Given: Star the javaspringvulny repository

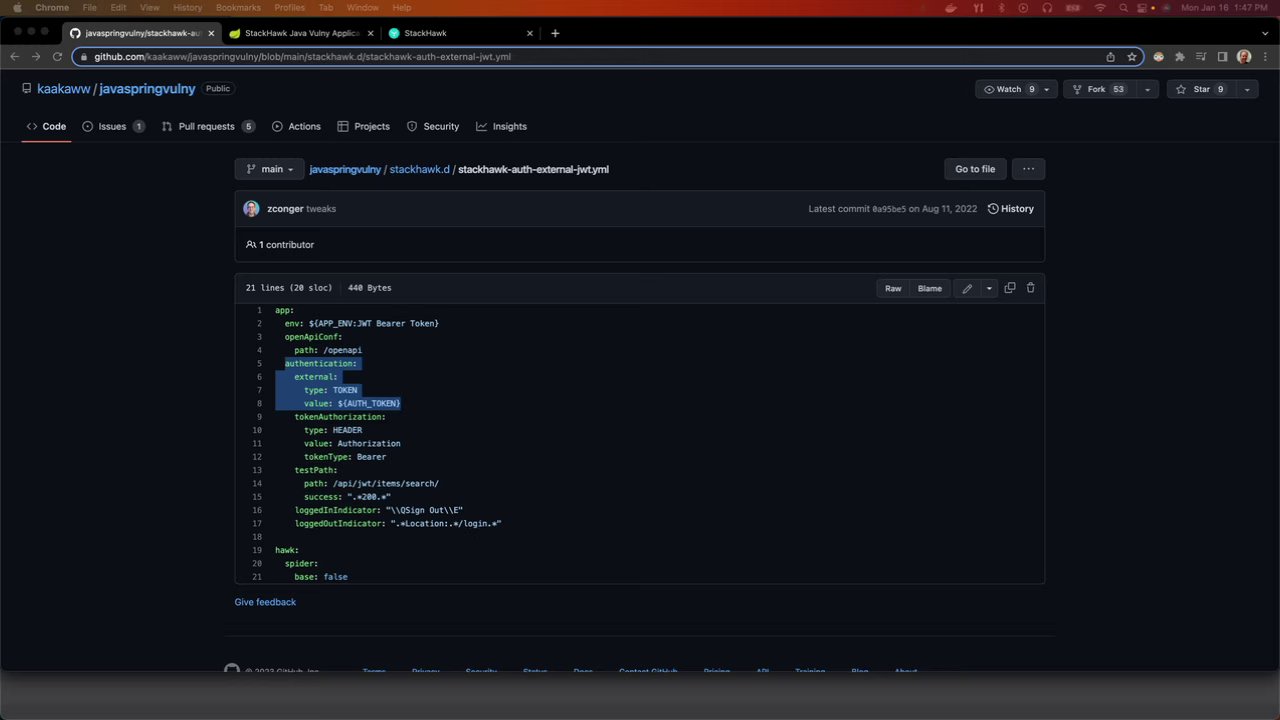Looking at the screenshot, I should (1201, 89).
